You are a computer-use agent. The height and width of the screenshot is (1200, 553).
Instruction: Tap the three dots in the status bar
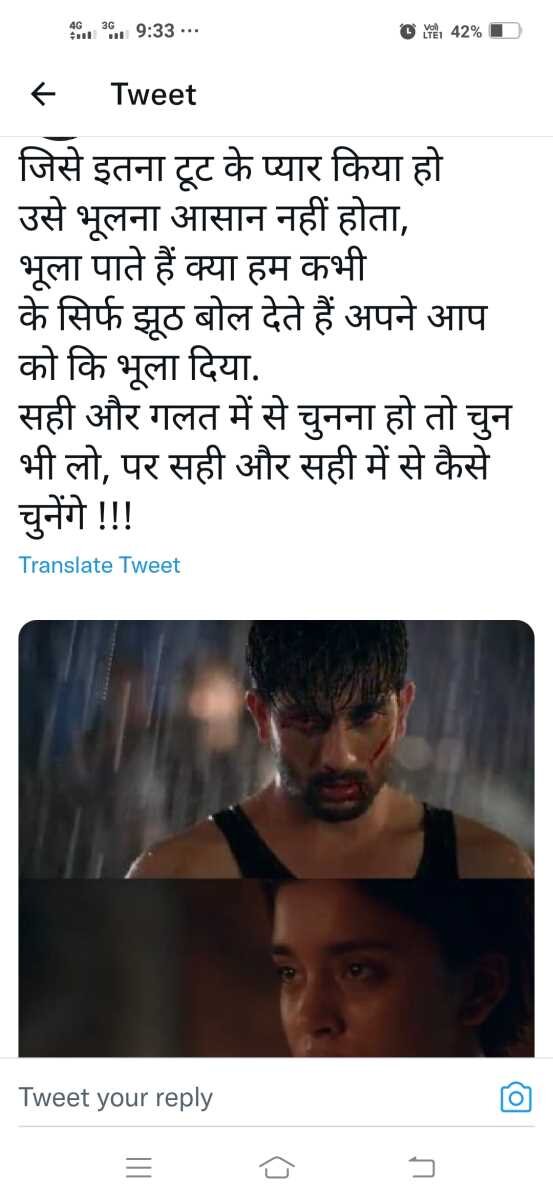click(191, 31)
